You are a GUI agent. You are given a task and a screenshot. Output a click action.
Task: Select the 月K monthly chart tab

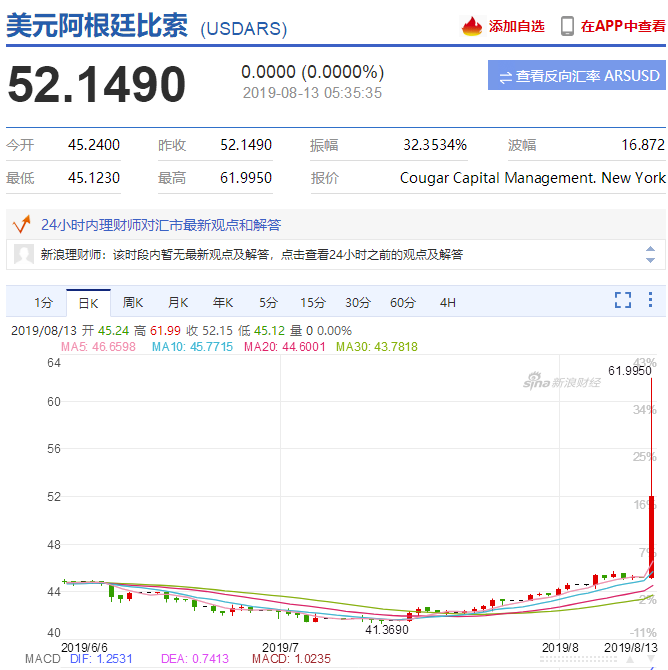[178, 302]
